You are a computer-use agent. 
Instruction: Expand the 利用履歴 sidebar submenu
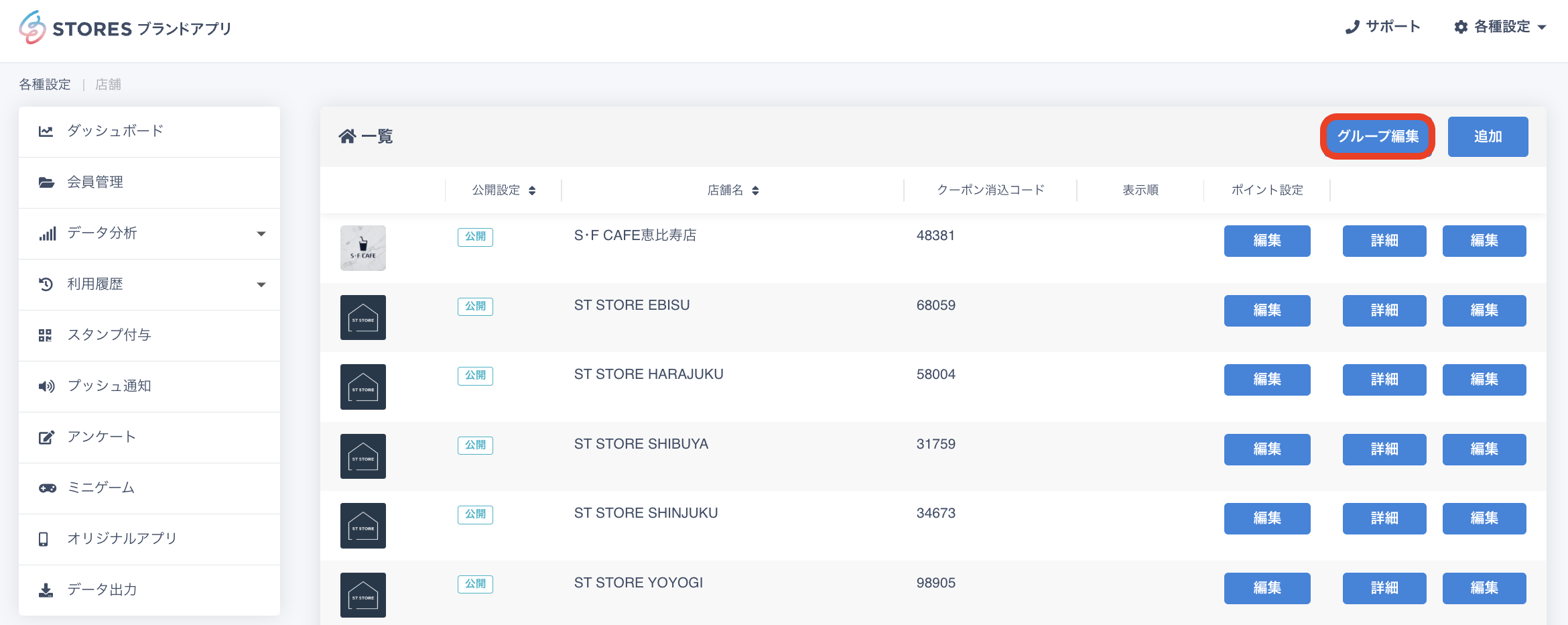261,284
